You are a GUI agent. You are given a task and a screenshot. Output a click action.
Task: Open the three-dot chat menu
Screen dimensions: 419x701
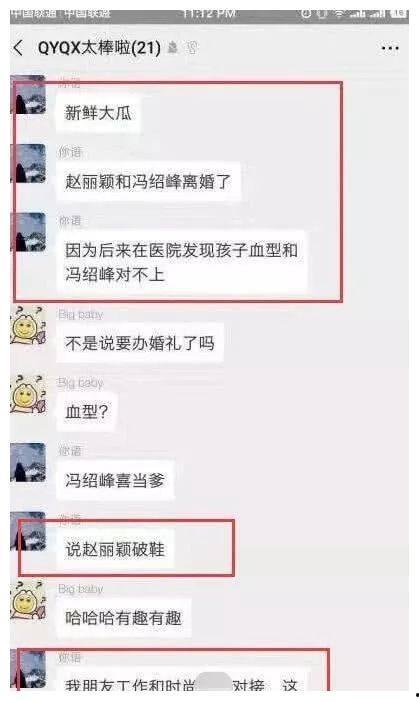click(389, 48)
